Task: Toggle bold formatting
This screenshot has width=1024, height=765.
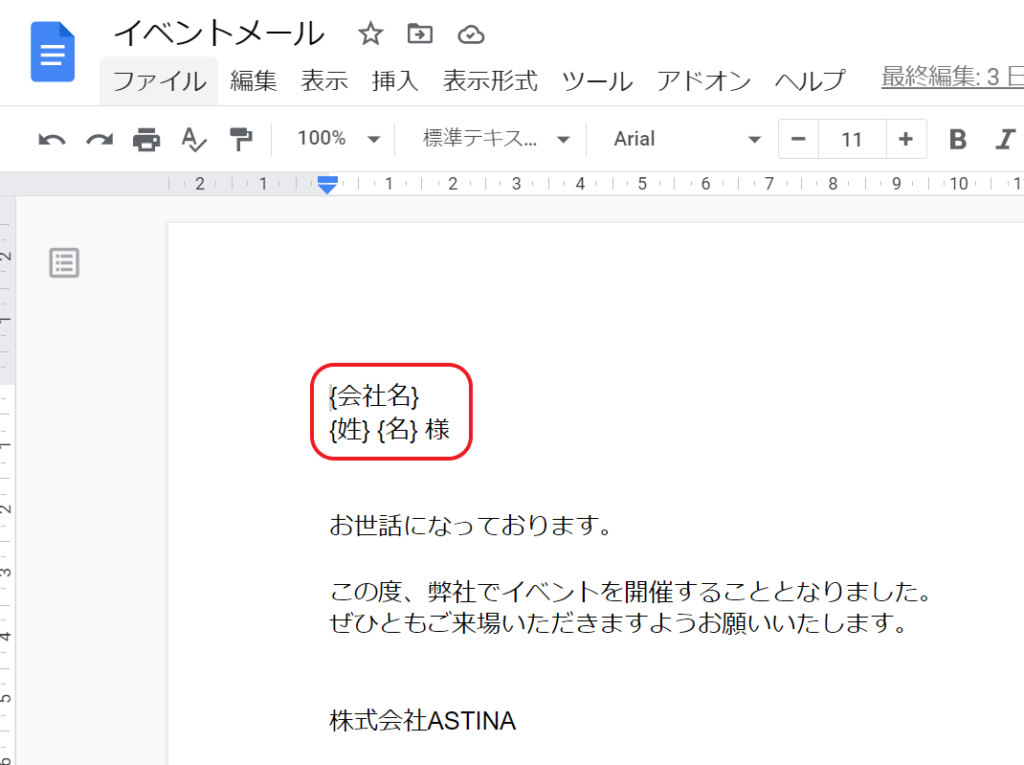Action: point(957,139)
